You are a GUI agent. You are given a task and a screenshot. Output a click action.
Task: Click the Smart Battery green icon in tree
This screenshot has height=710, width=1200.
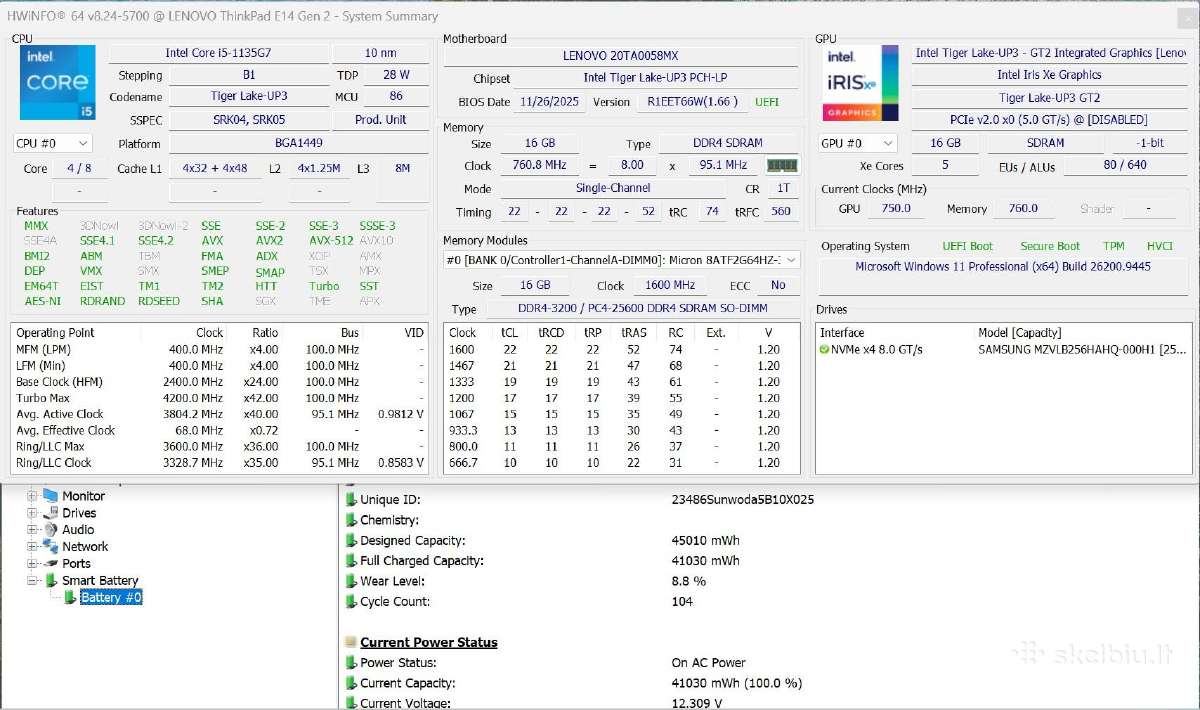click(x=51, y=581)
